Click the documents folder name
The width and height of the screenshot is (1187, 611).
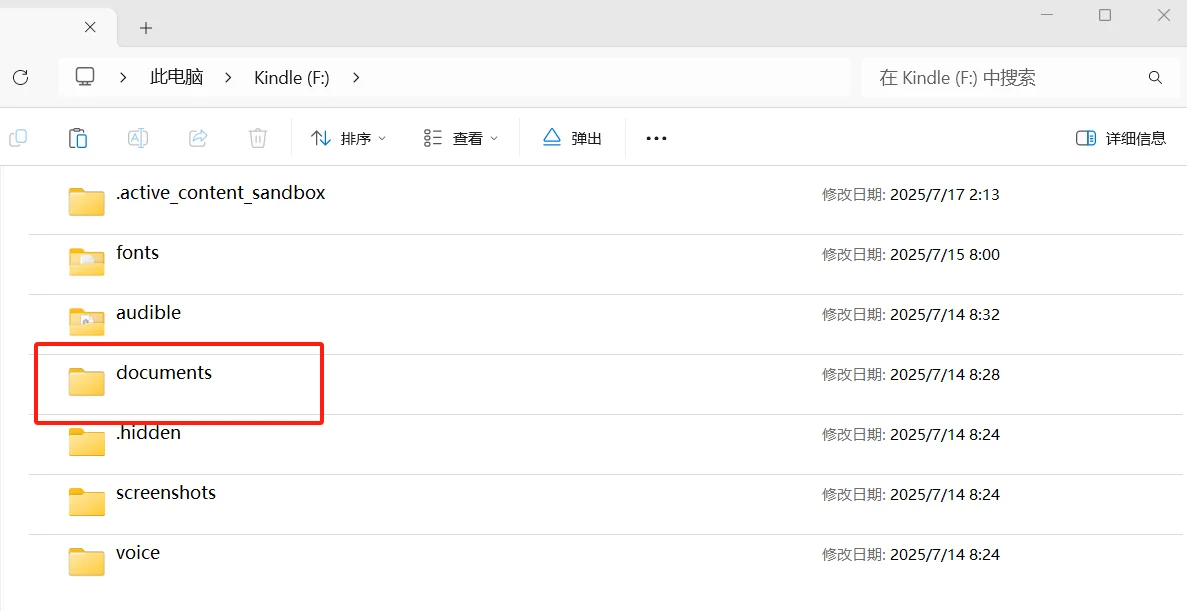click(164, 373)
